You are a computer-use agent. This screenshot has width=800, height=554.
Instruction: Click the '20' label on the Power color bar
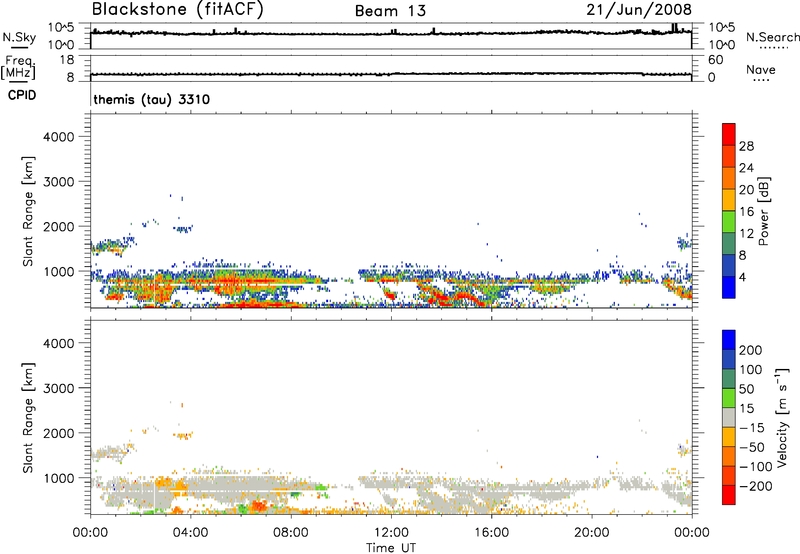pos(746,190)
